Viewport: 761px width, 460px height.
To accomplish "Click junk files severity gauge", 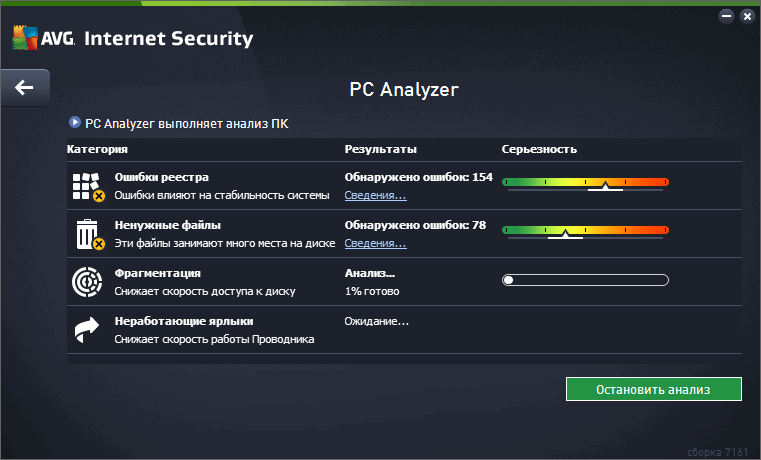I will click(585, 232).
